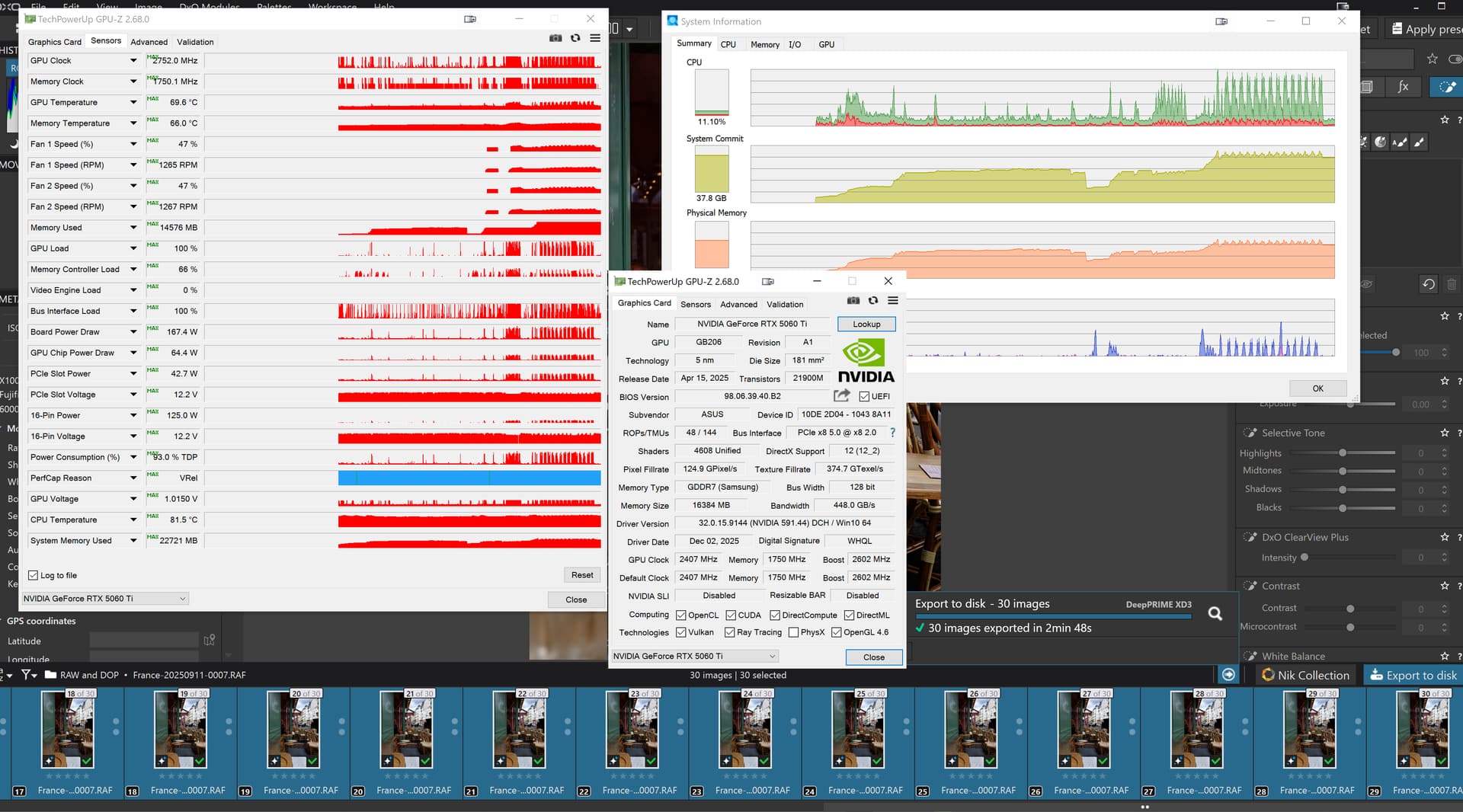Open the hamburger menu in GPU-Z Sensors window
Viewport: 1463px width, 812px height.
tap(595, 38)
